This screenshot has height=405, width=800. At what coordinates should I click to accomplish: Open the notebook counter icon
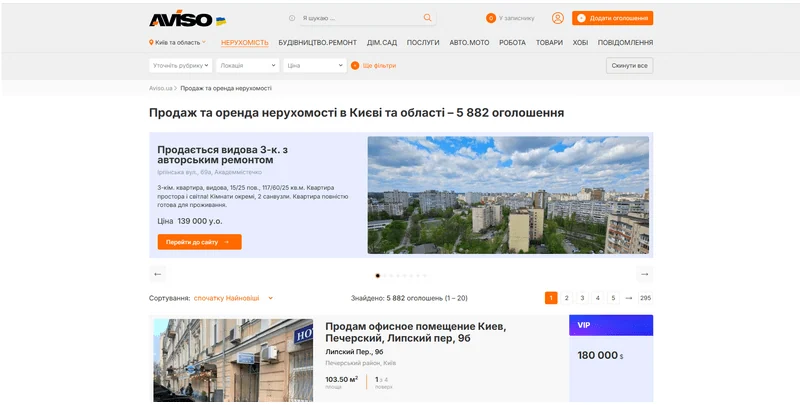491,18
